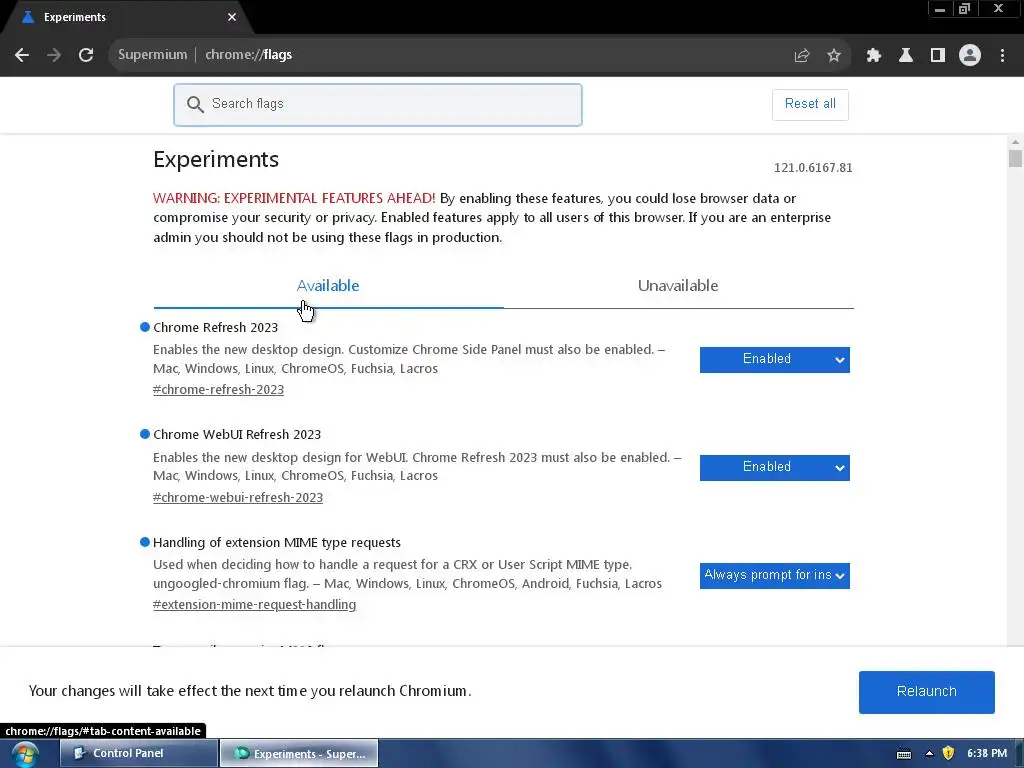Click the Chrome WebUI Refresh 2023 title

pos(237,435)
